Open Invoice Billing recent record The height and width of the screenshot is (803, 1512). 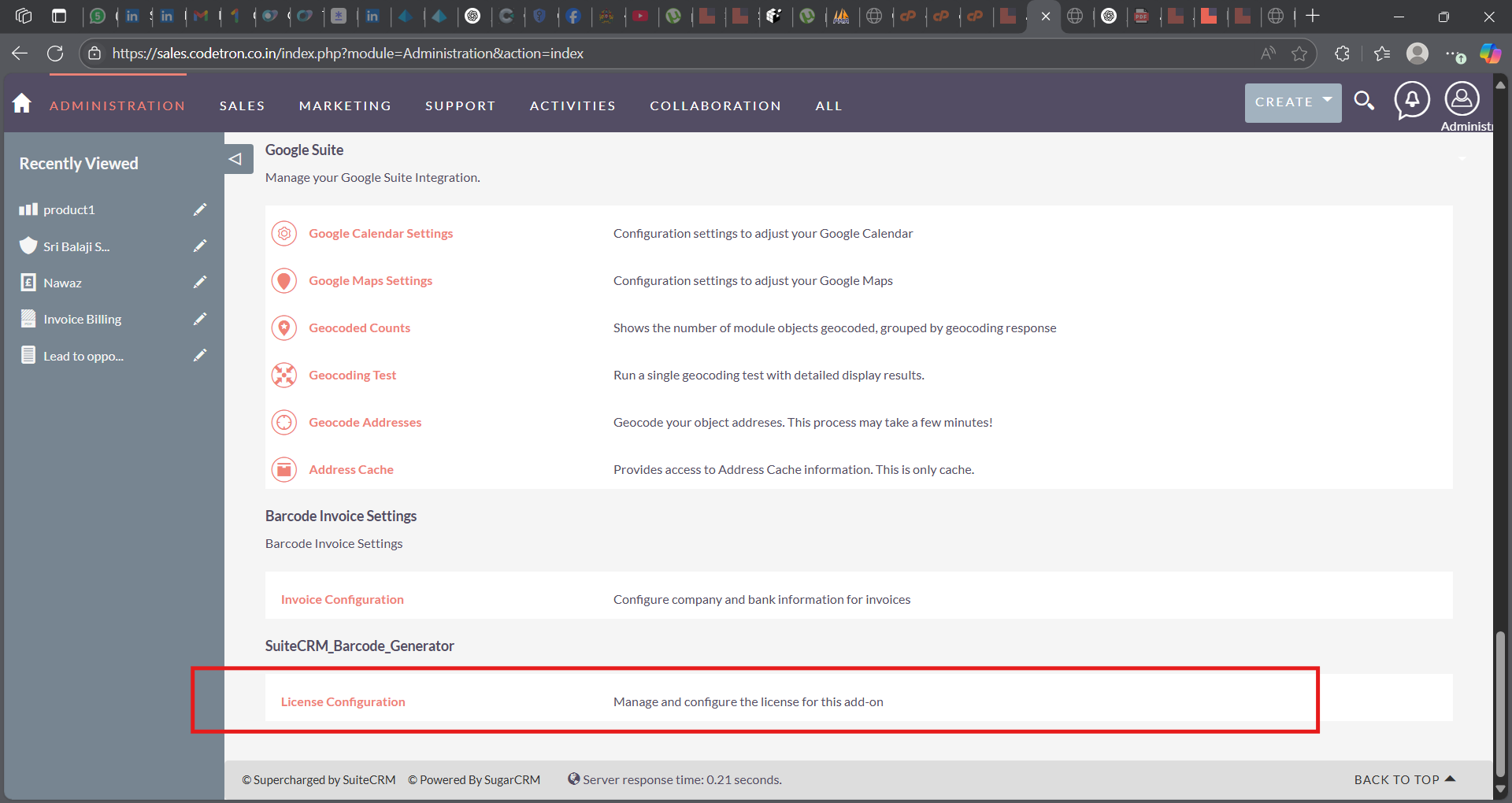(x=82, y=319)
